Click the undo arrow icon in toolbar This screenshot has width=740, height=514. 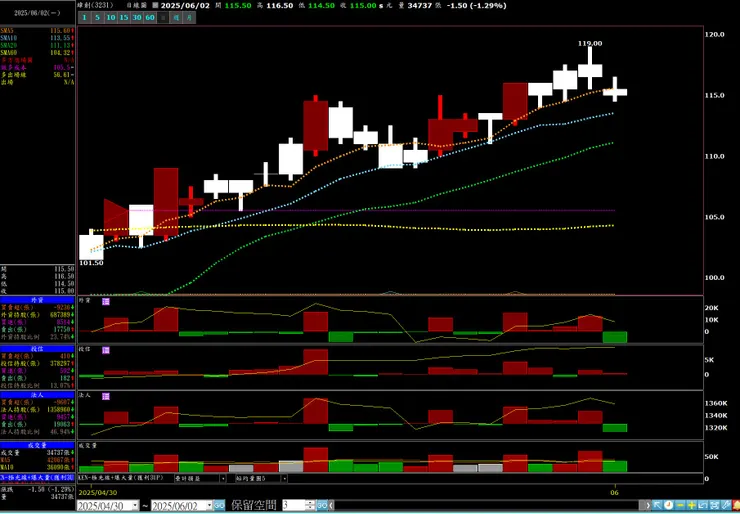[x=703, y=505]
